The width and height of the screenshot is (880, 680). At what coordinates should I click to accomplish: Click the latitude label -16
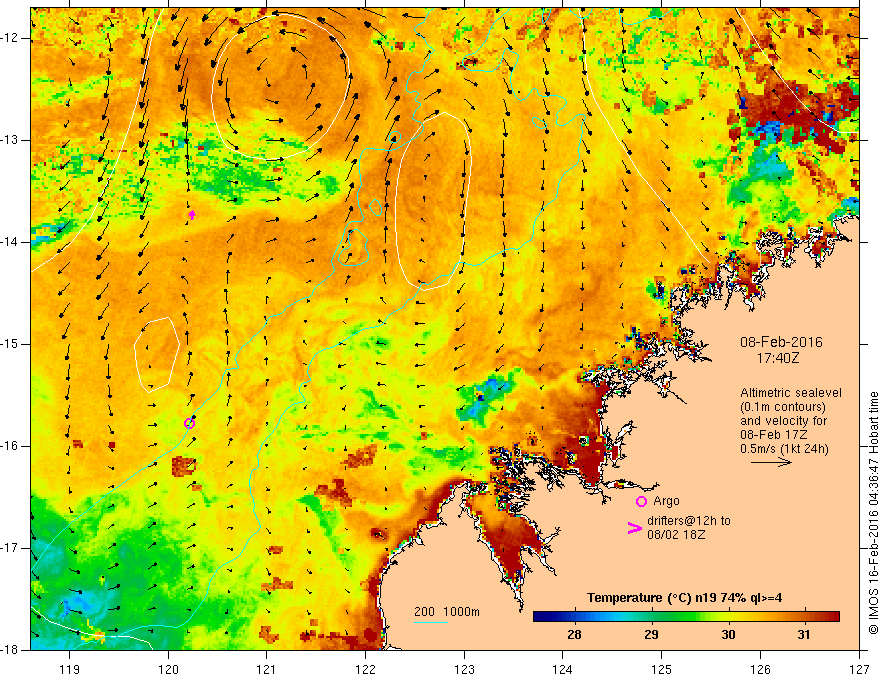coord(11,446)
